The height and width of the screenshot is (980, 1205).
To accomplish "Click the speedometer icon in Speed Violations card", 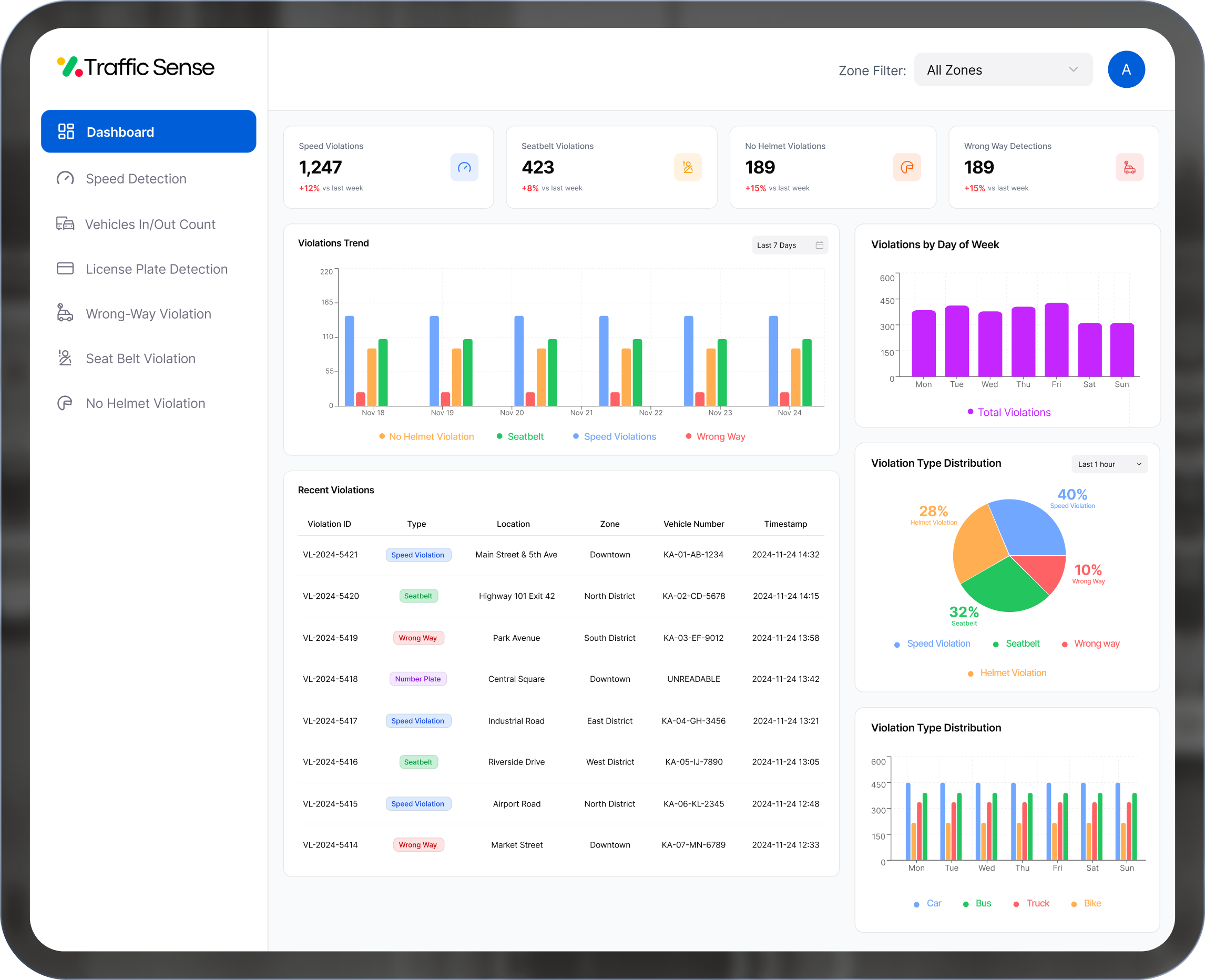I will [464, 167].
